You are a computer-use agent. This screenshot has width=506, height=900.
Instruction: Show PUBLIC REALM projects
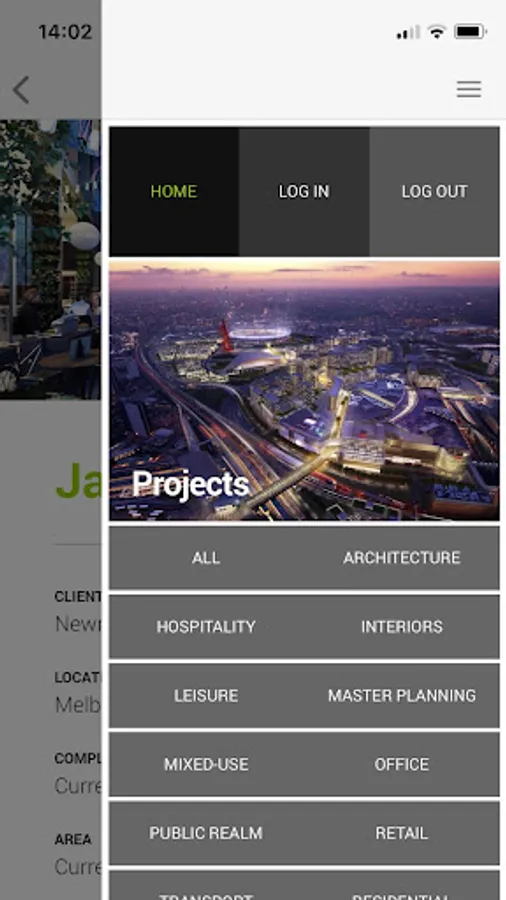206,833
